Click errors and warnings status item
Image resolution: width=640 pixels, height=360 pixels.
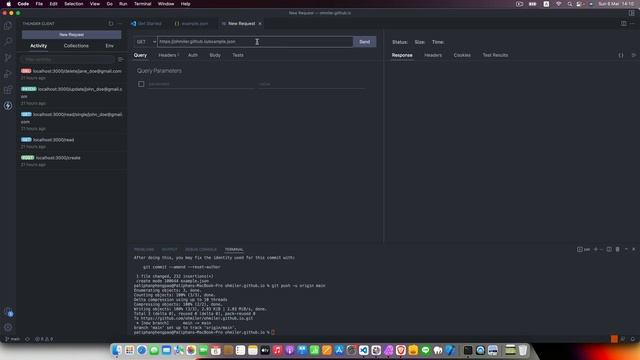pyautogui.click(x=44, y=339)
